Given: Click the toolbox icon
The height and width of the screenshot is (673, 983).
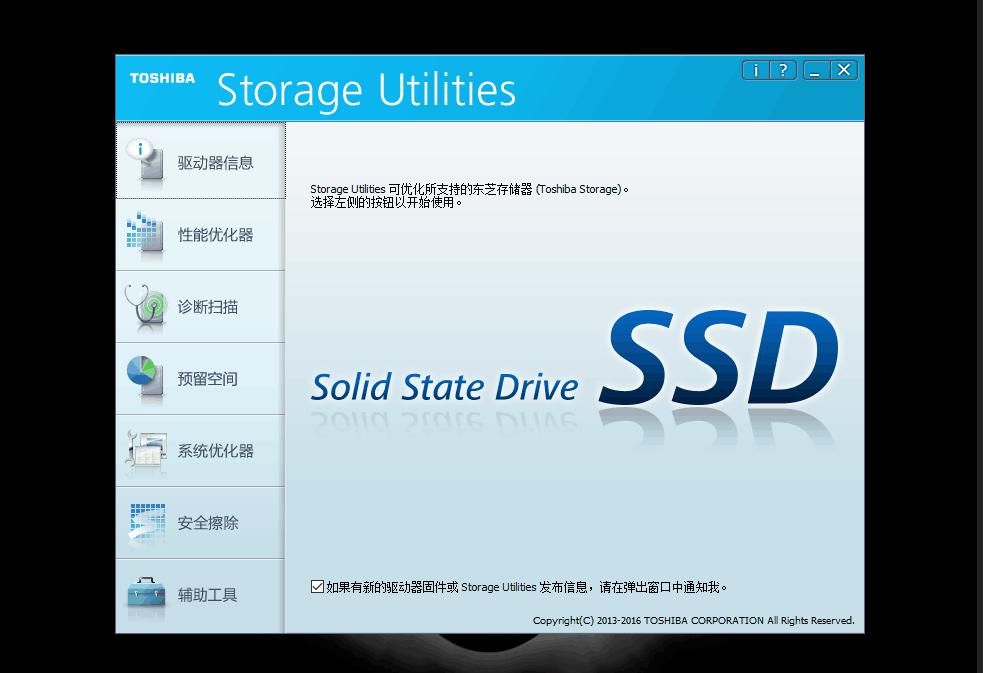Looking at the screenshot, I should (147, 593).
